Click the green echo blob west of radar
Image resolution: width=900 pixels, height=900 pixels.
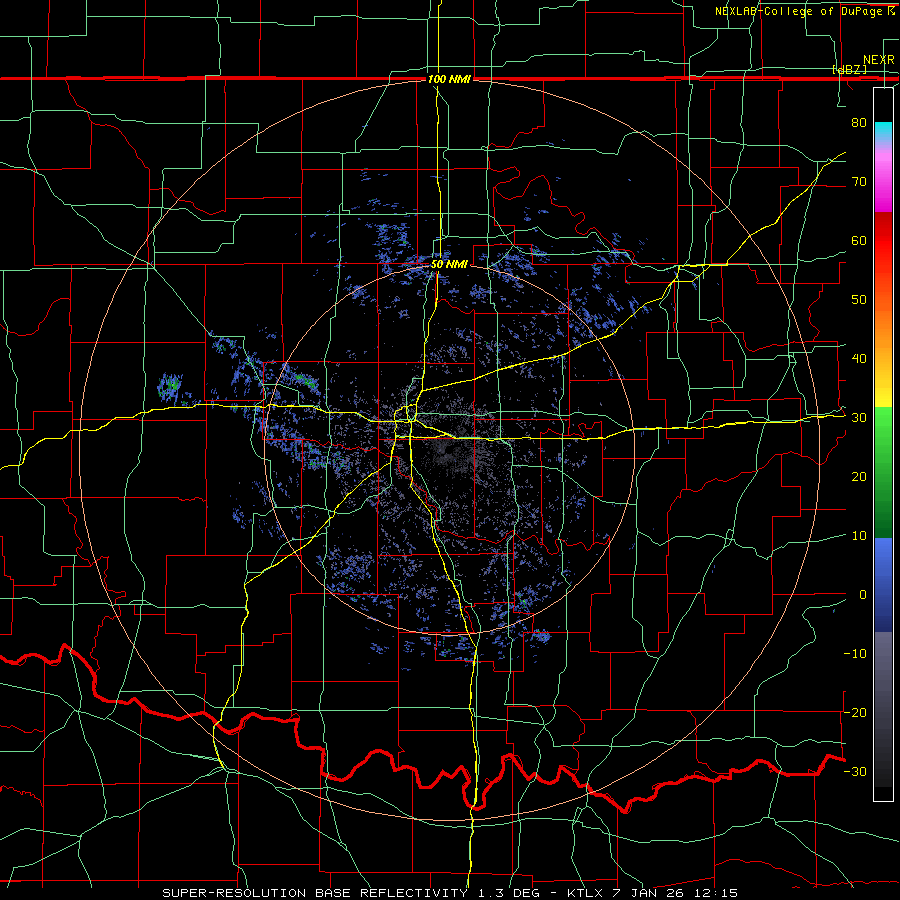click(x=170, y=386)
